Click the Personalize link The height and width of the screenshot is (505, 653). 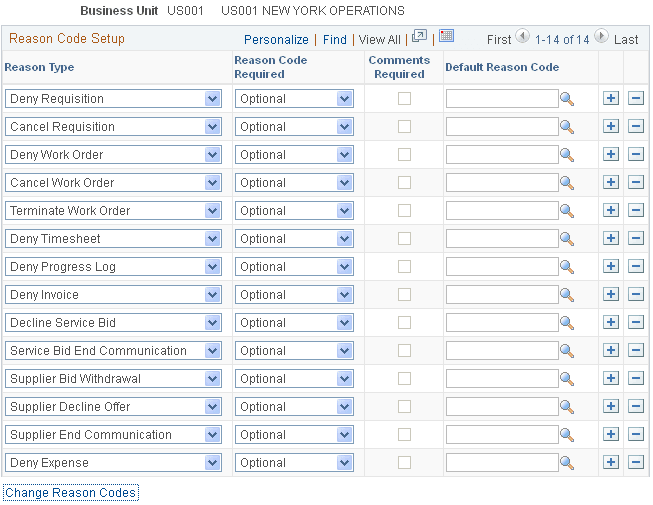[276, 39]
